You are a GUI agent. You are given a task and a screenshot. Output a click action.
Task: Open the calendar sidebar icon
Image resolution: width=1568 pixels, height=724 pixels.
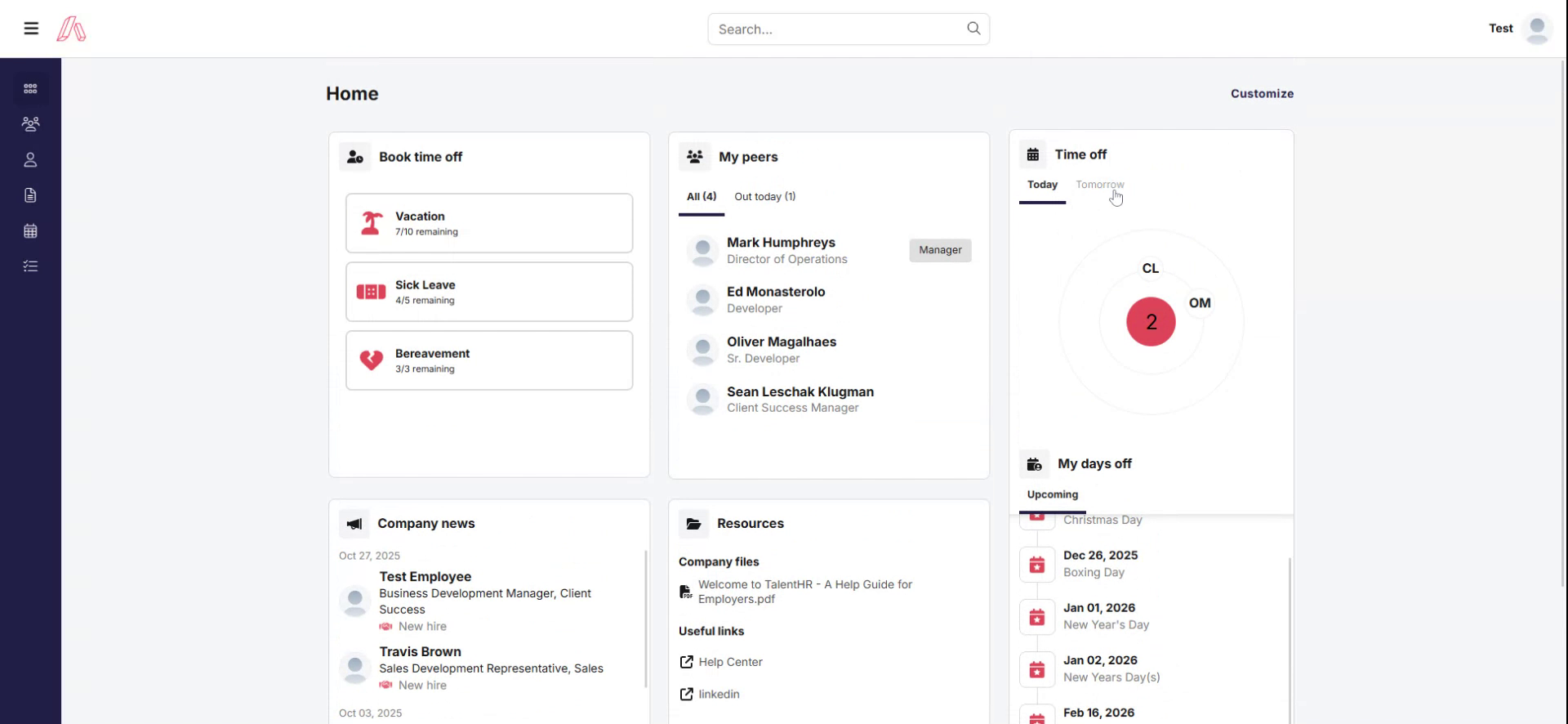pos(30,231)
